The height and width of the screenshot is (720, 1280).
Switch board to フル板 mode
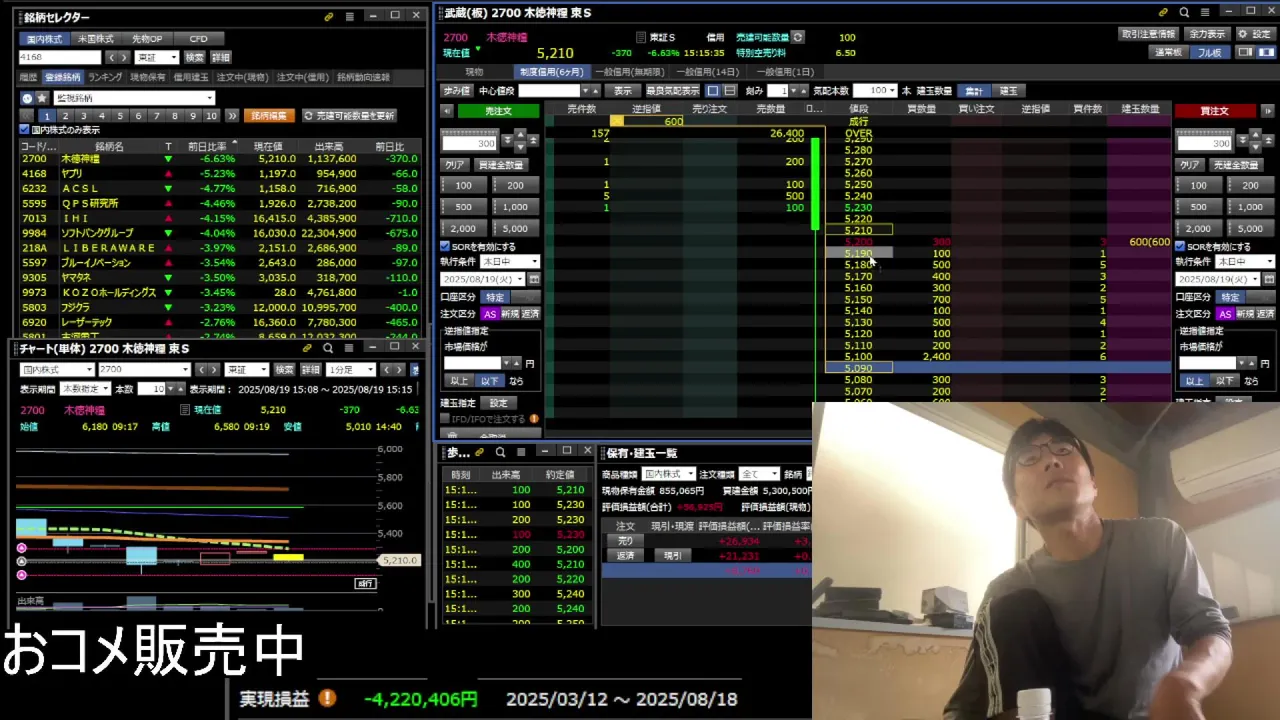[x=1210, y=52]
